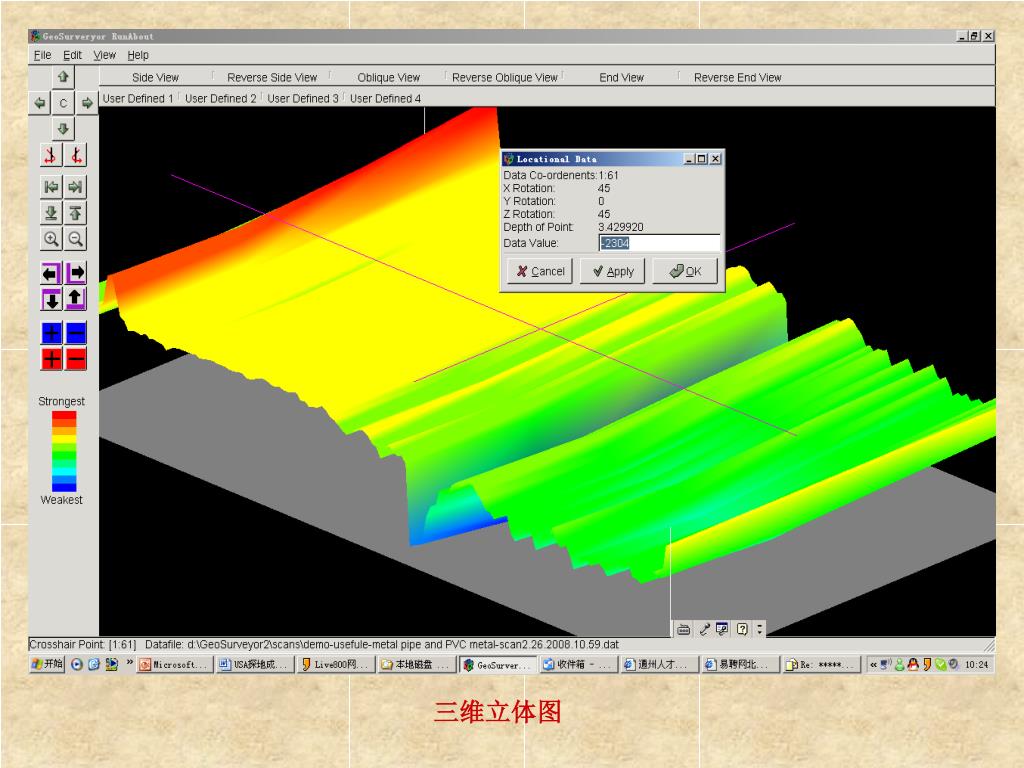Switch to Reverse Side View
The height and width of the screenshot is (768, 1024).
(x=272, y=77)
